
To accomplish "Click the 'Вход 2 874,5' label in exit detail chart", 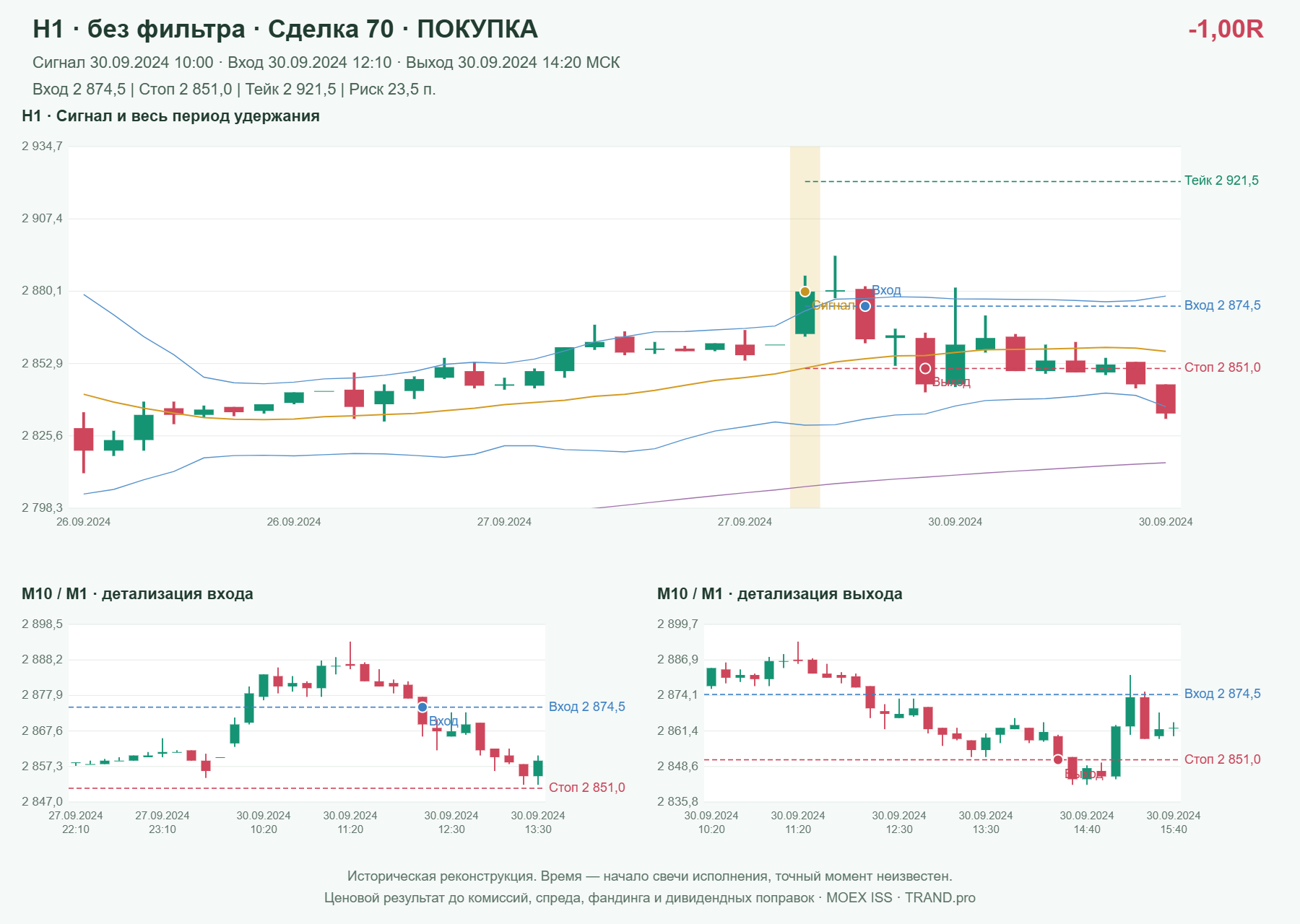I will (1222, 694).
